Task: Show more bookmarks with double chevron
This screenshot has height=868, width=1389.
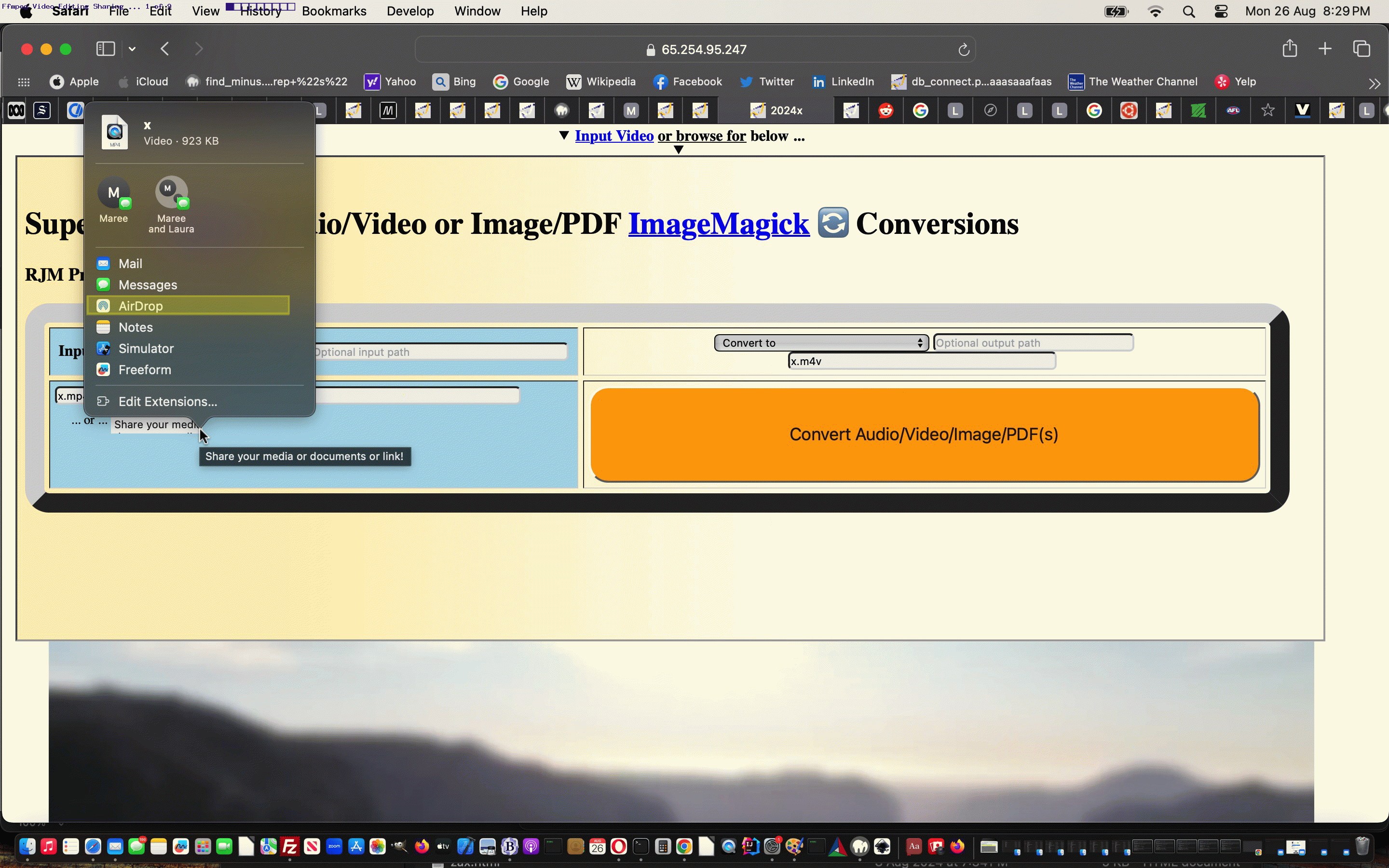Action: (x=1374, y=83)
